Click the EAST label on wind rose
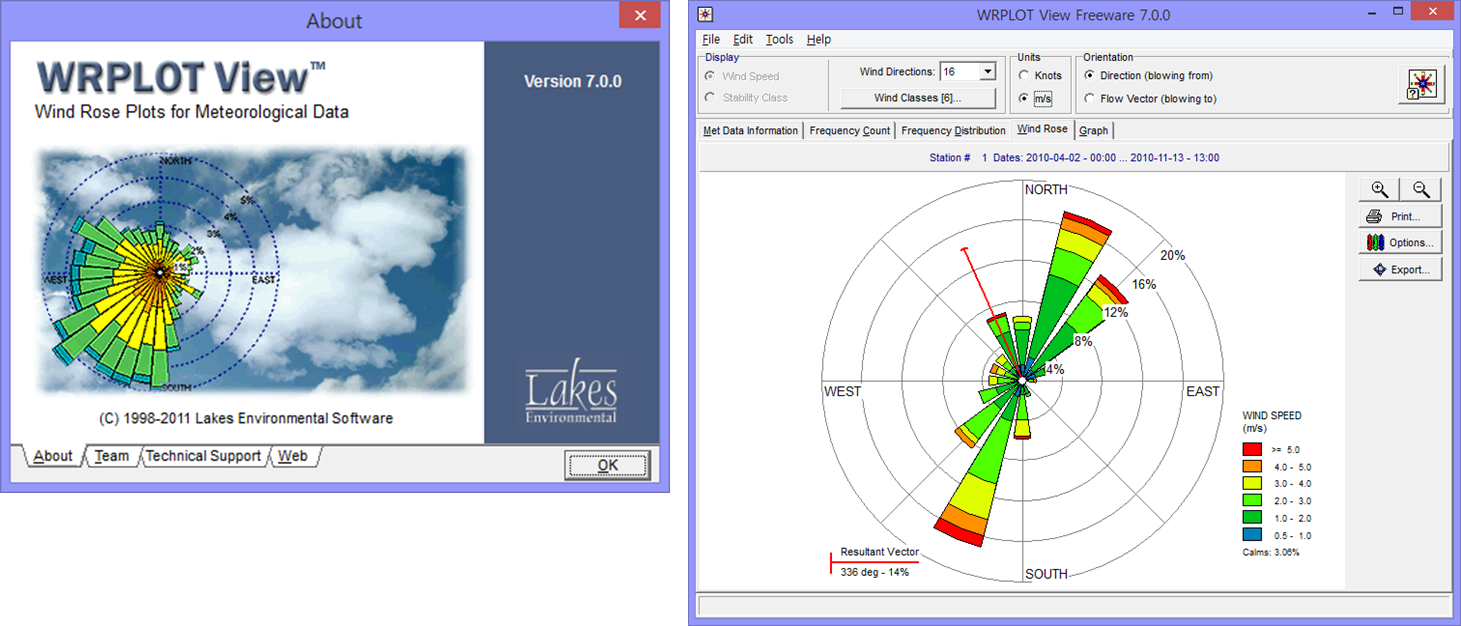 click(x=1203, y=392)
